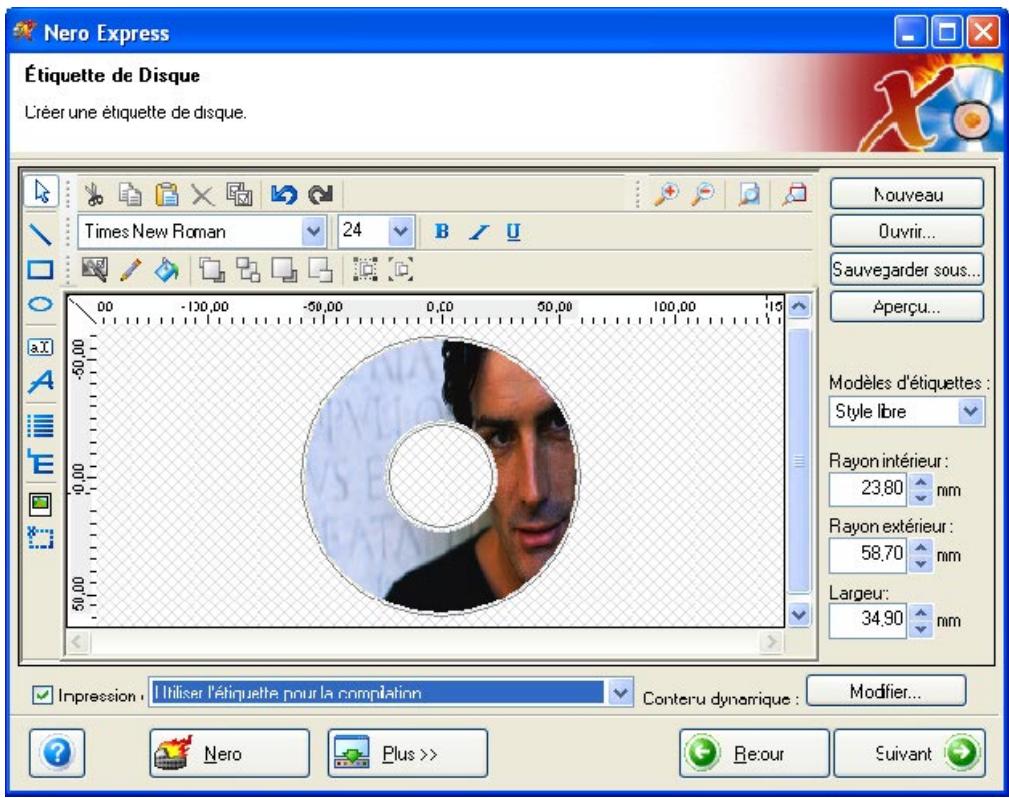The image size is (1009, 798).
Task: Select the insert image tool
Action: coord(41,503)
